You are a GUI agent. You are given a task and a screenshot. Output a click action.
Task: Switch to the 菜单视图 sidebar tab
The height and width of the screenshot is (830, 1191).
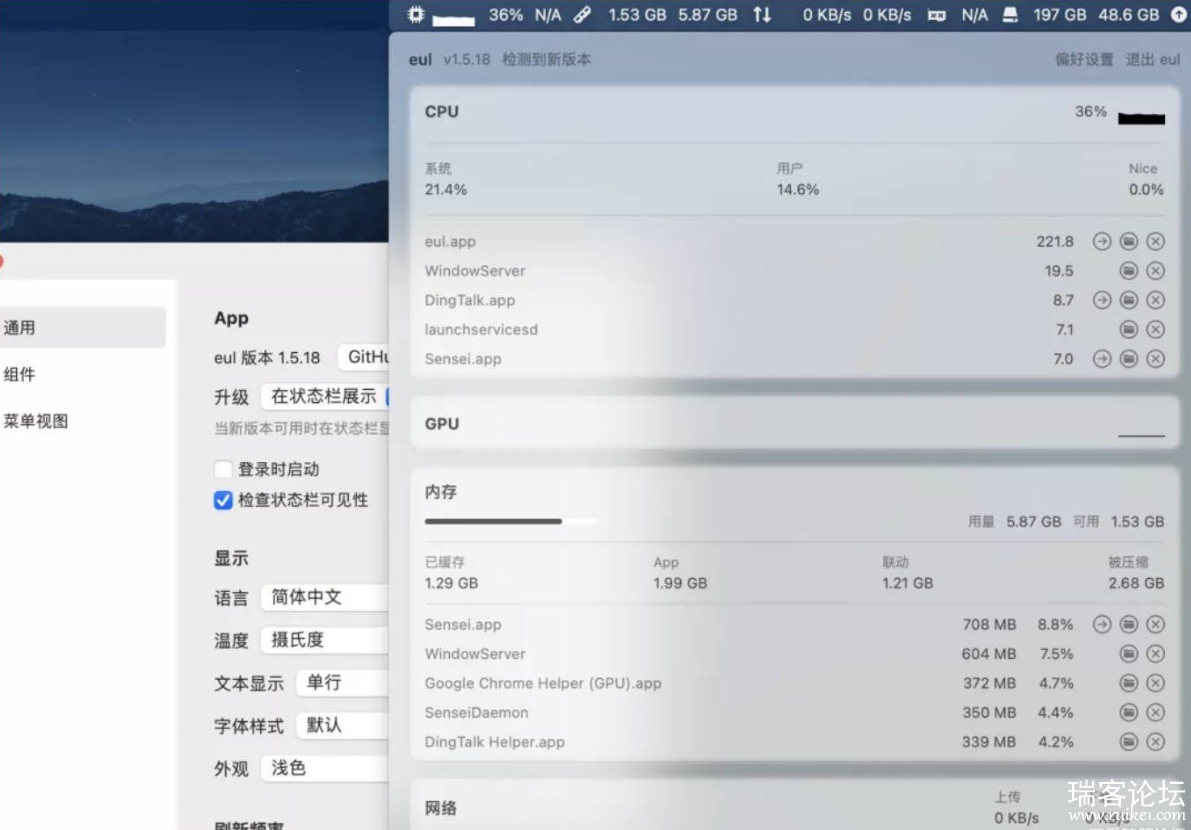tap(36, 422)
